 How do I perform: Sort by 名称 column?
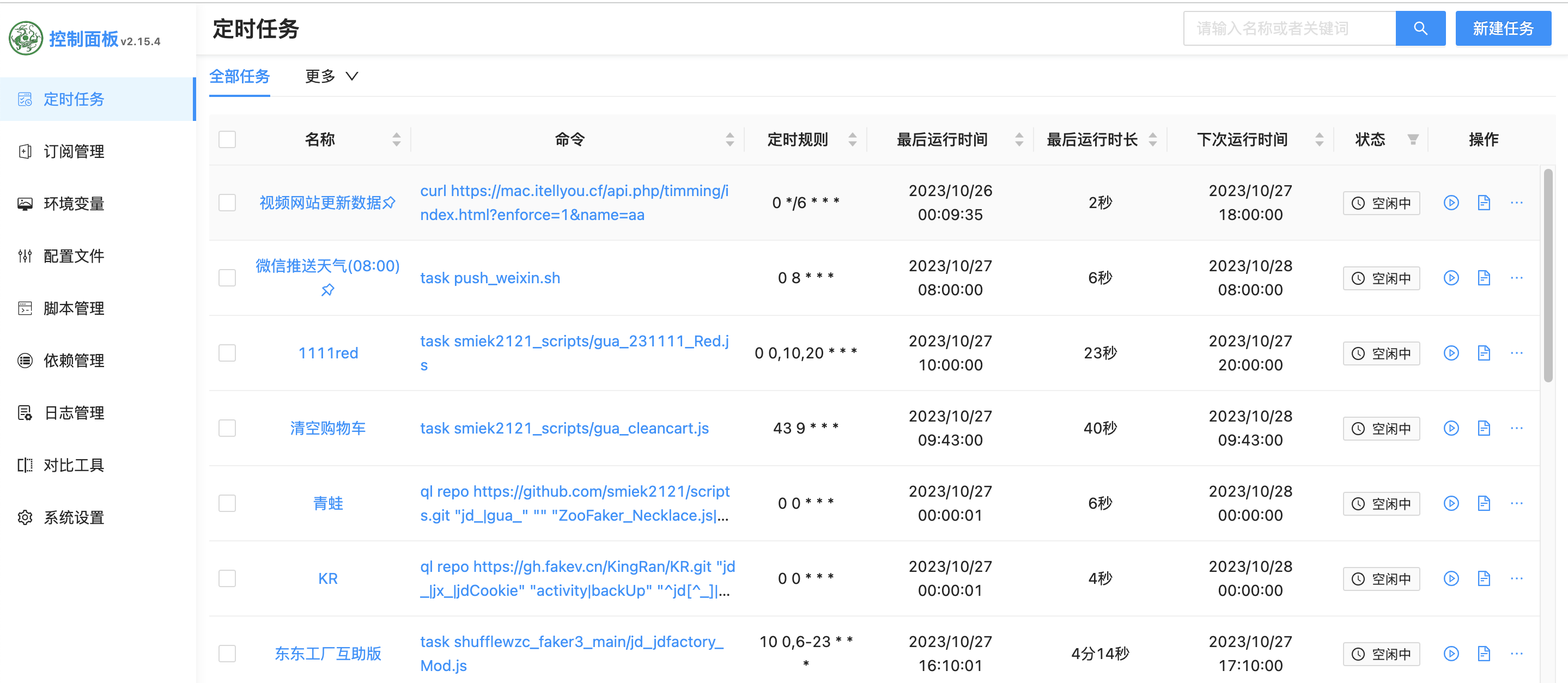396,139
